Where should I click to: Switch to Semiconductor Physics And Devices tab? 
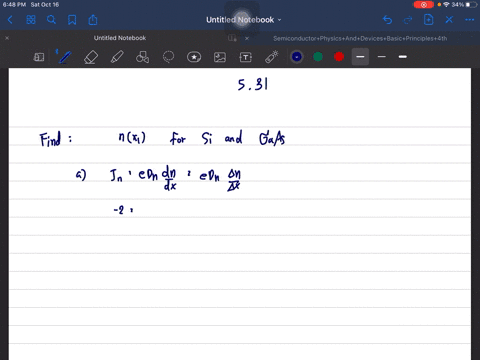(x=360, y=38)
